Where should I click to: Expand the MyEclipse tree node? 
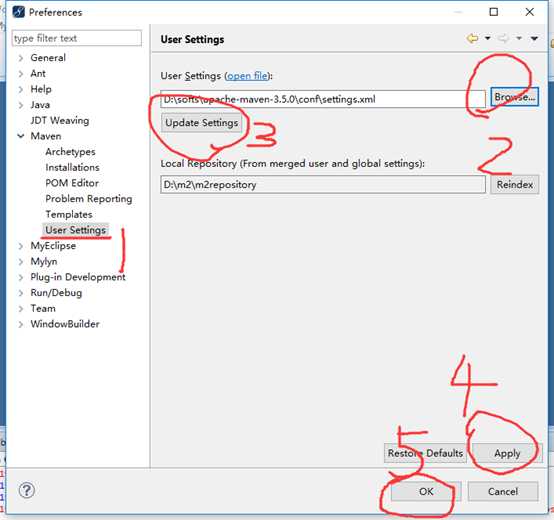coord(20,246)
